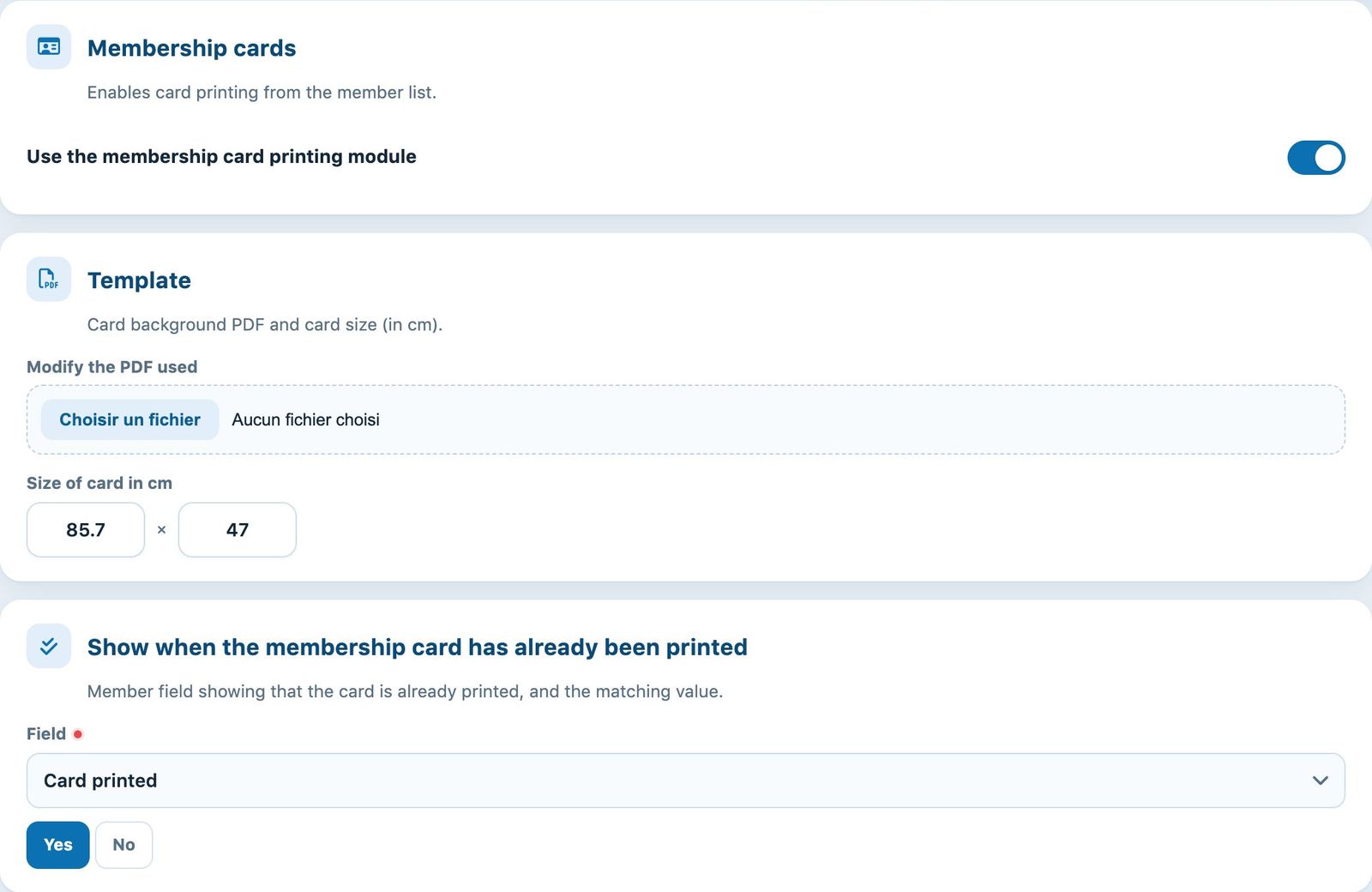The height and width of the screenshot is (892, 1372).
Task: Click the Membership cards heading
Action: [191, 48]
